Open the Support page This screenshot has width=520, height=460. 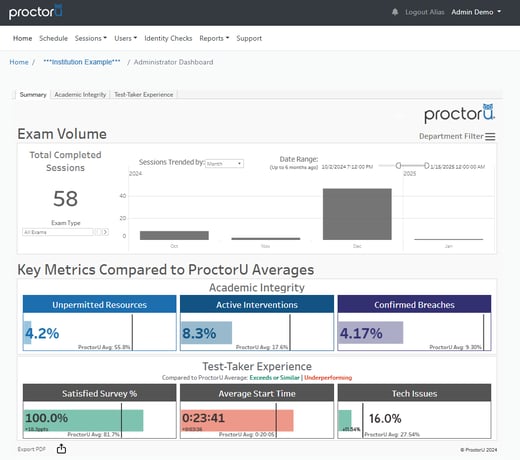click(x=249, y=38)
